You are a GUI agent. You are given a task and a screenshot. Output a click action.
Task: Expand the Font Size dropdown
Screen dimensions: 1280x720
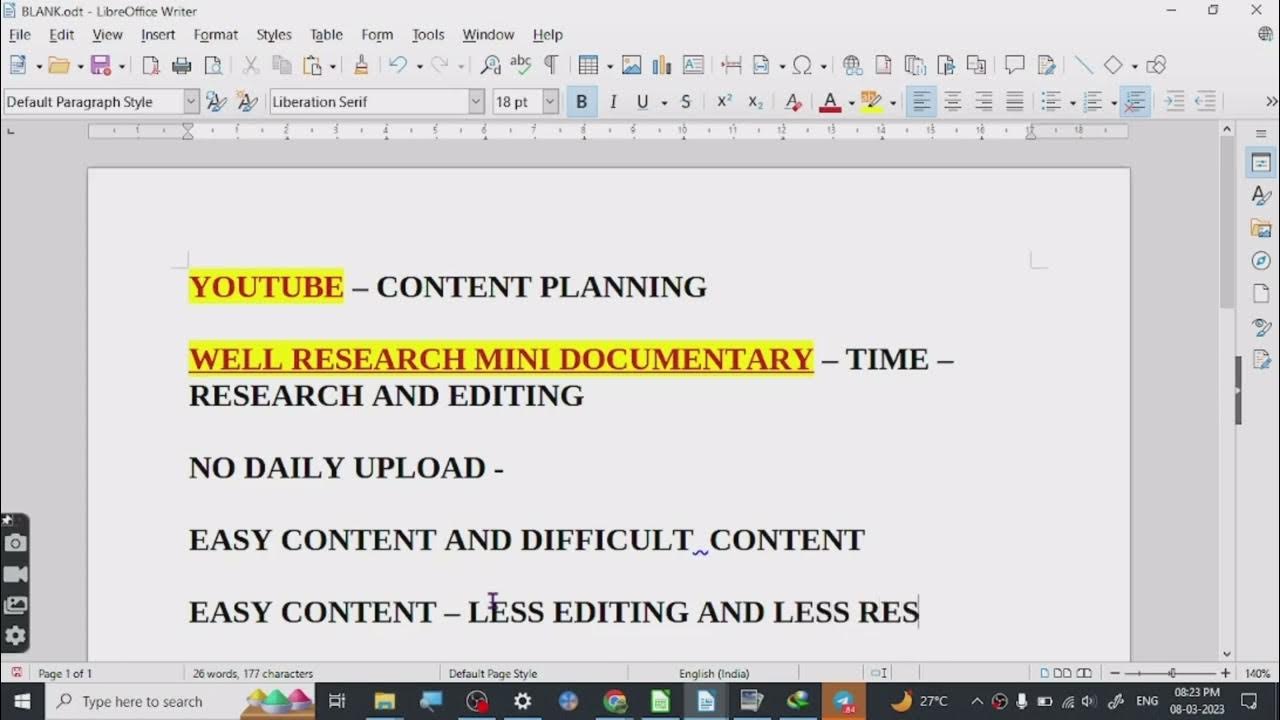point(550,101)
